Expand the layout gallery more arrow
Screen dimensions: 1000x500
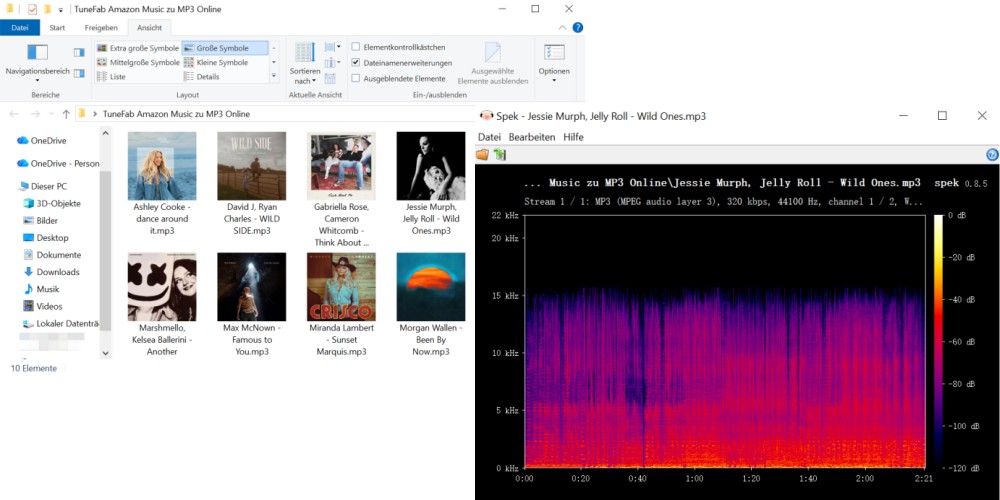pyautogui.click(x=274, y=77)
